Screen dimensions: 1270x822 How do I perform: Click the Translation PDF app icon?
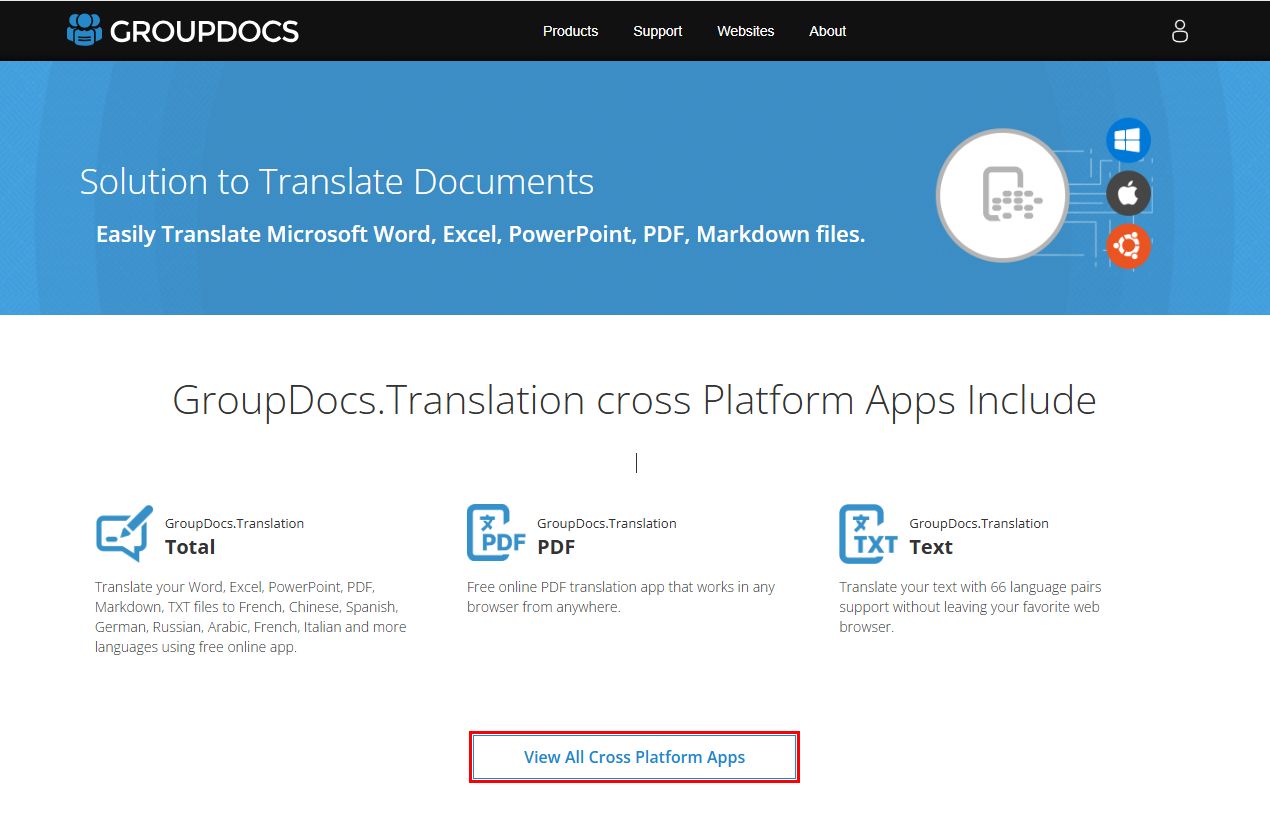[496, 533]
